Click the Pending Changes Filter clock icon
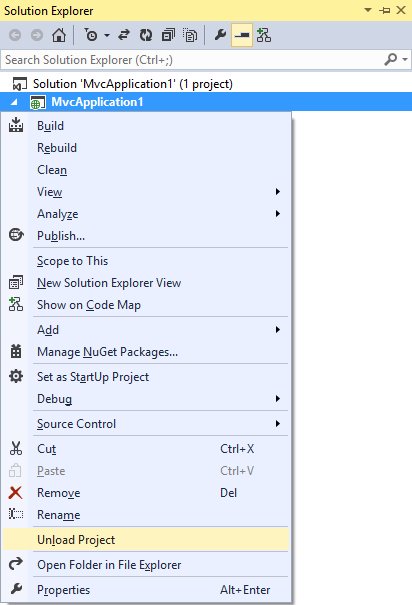This screenshot has width=412, height=605. coord(91,35)
